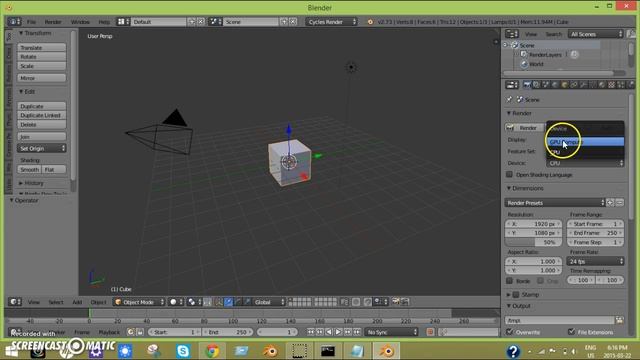
Task: Toggle the 3D manipulator widget button
Action: click(219, 302)
